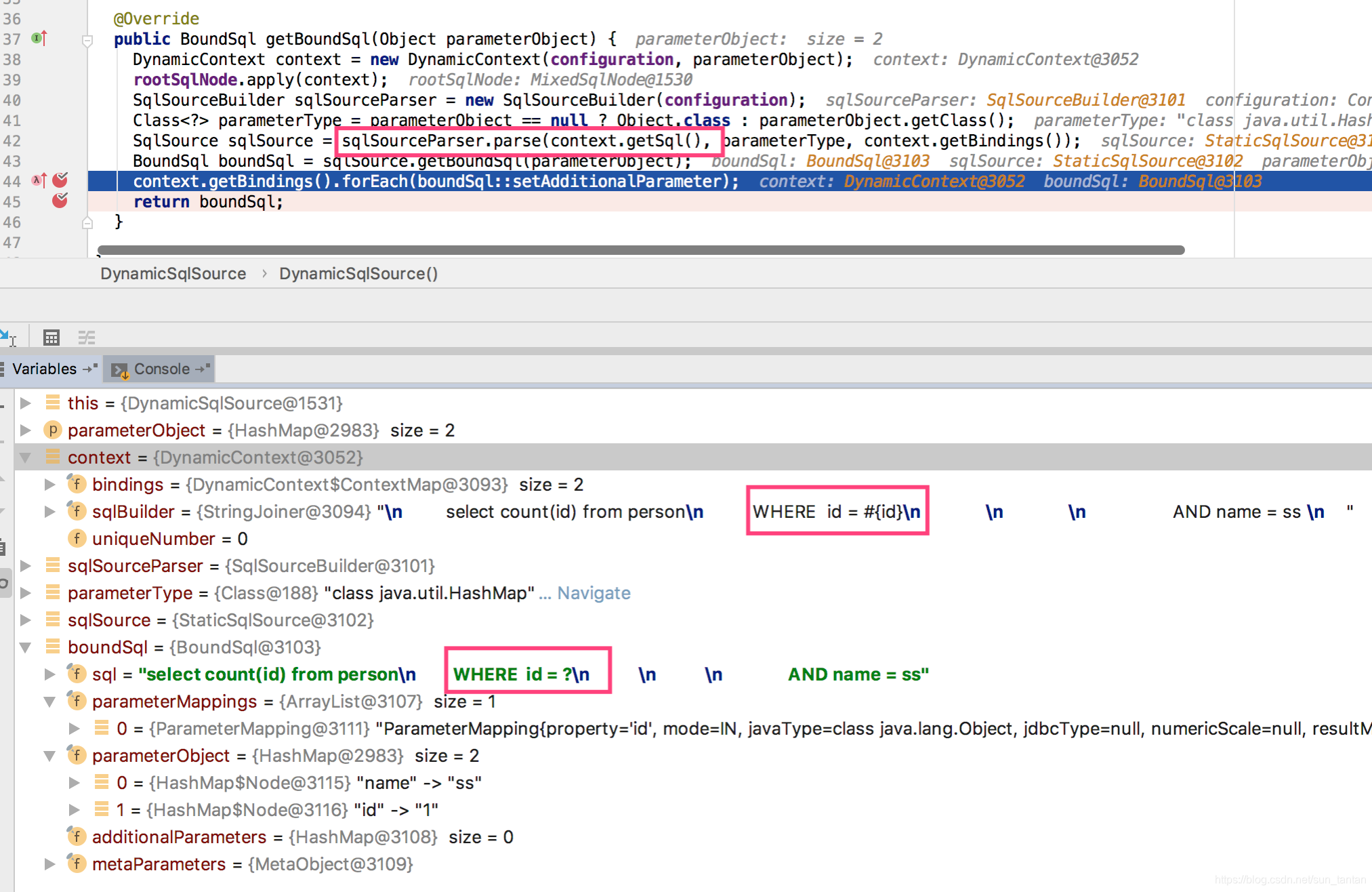Viewport: 1372px width, 892px height.
Task: Expand the bindings ContextMap node
Action: pyautogui.click(x=49, y=485)
